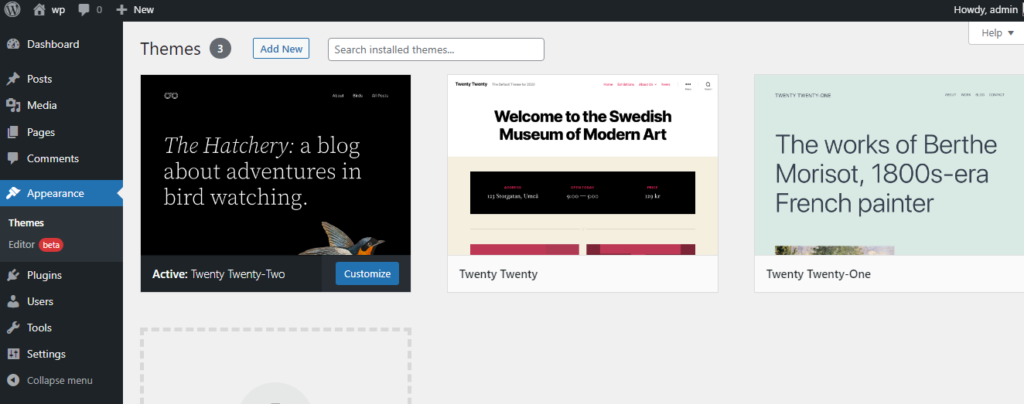Click the Posts pushpin icon
The width and height of the screenshot is (1024, 404).
(x=12, y=79)
